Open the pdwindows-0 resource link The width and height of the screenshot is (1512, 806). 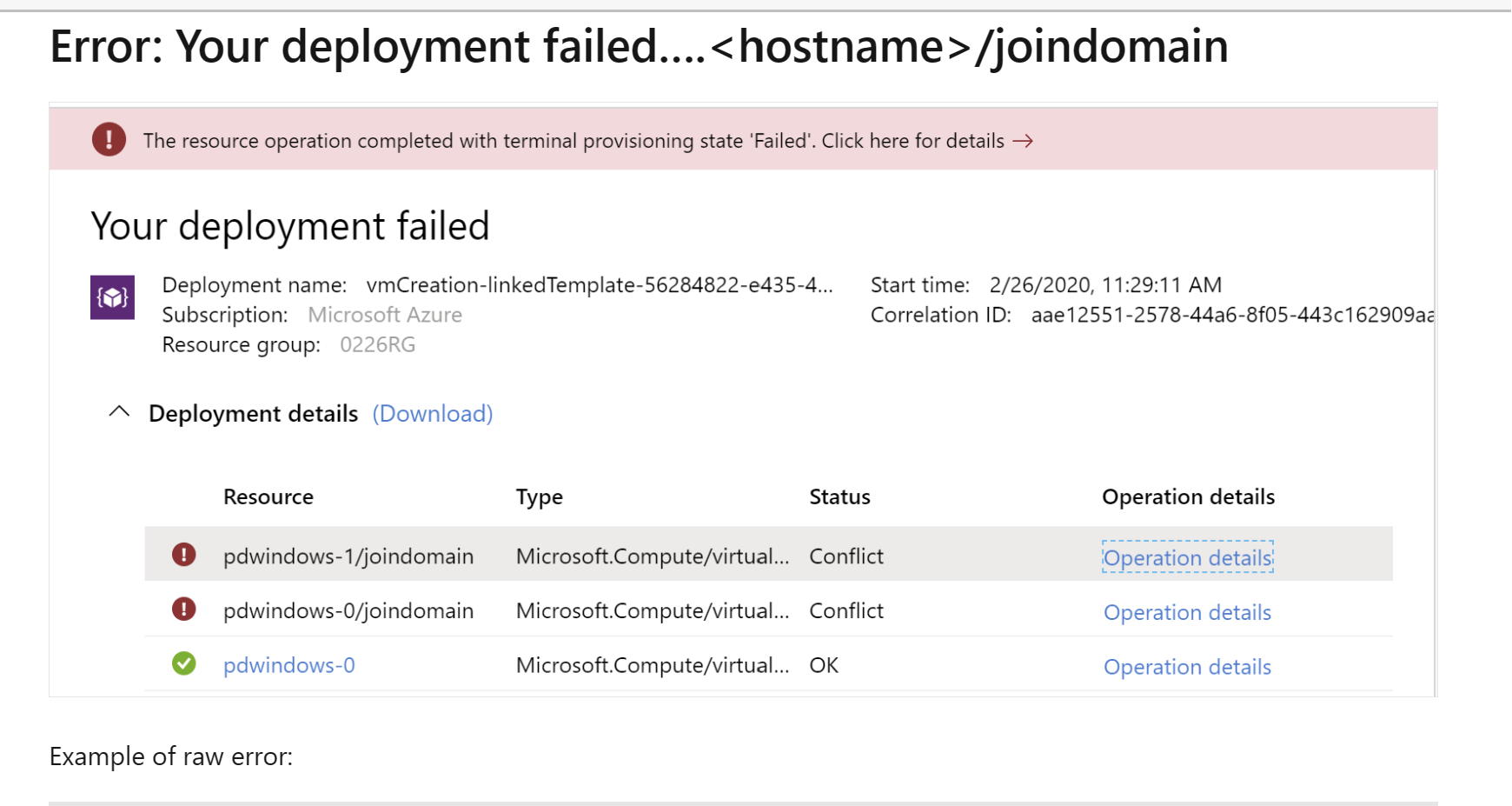(288, 665)
